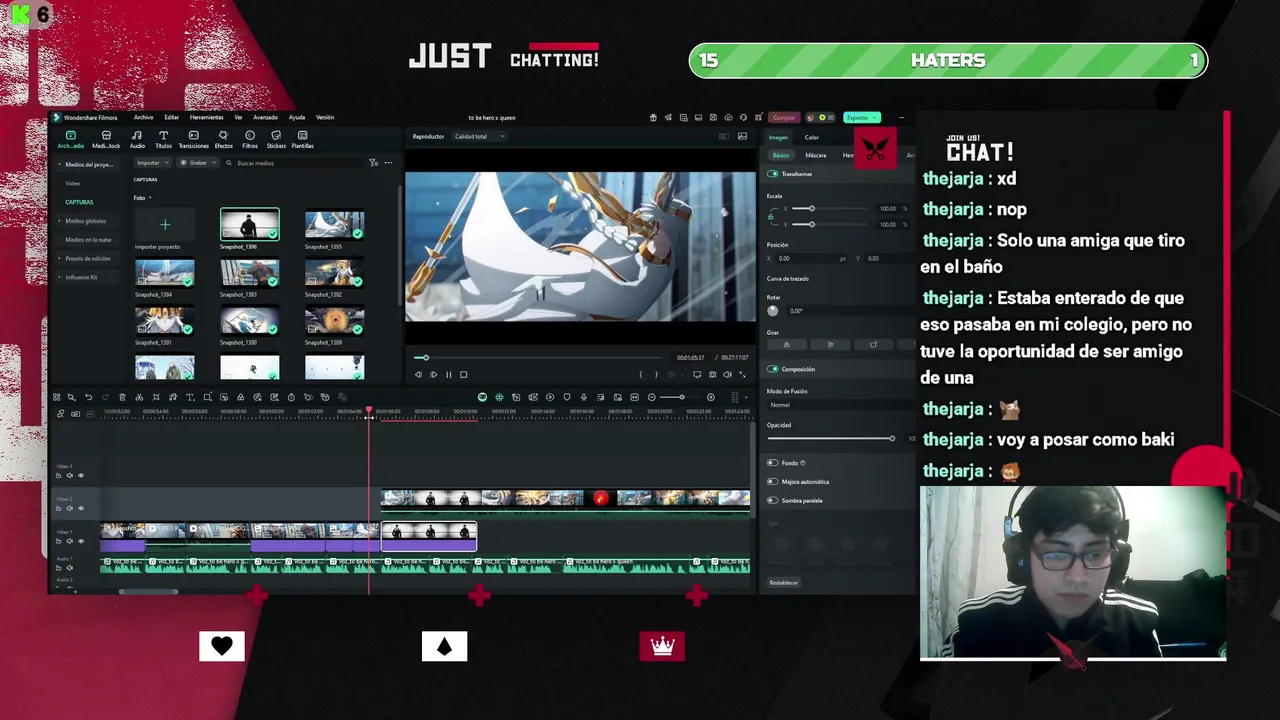Open the Efectos panel
This screenshot has width=1280, height=720.
click(x=223, y=139)
